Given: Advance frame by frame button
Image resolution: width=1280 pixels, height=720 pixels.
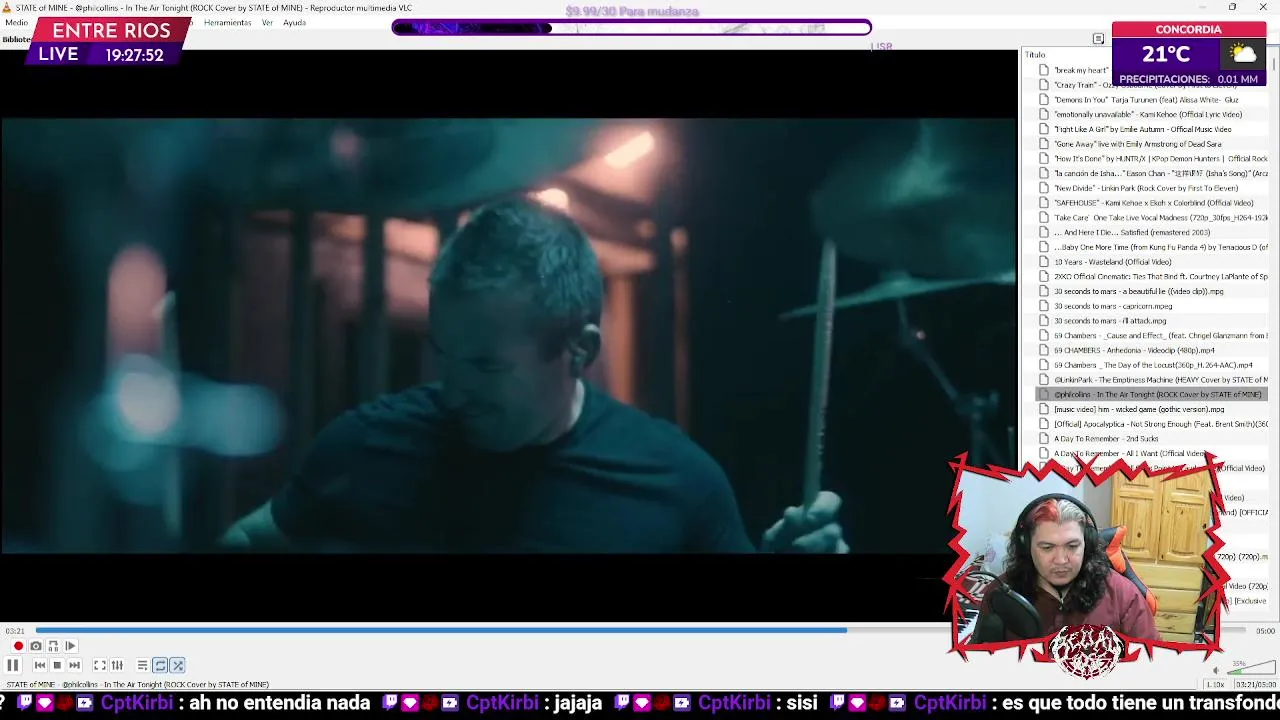Looking at the screenshot, I should click(x=70, y=646).
